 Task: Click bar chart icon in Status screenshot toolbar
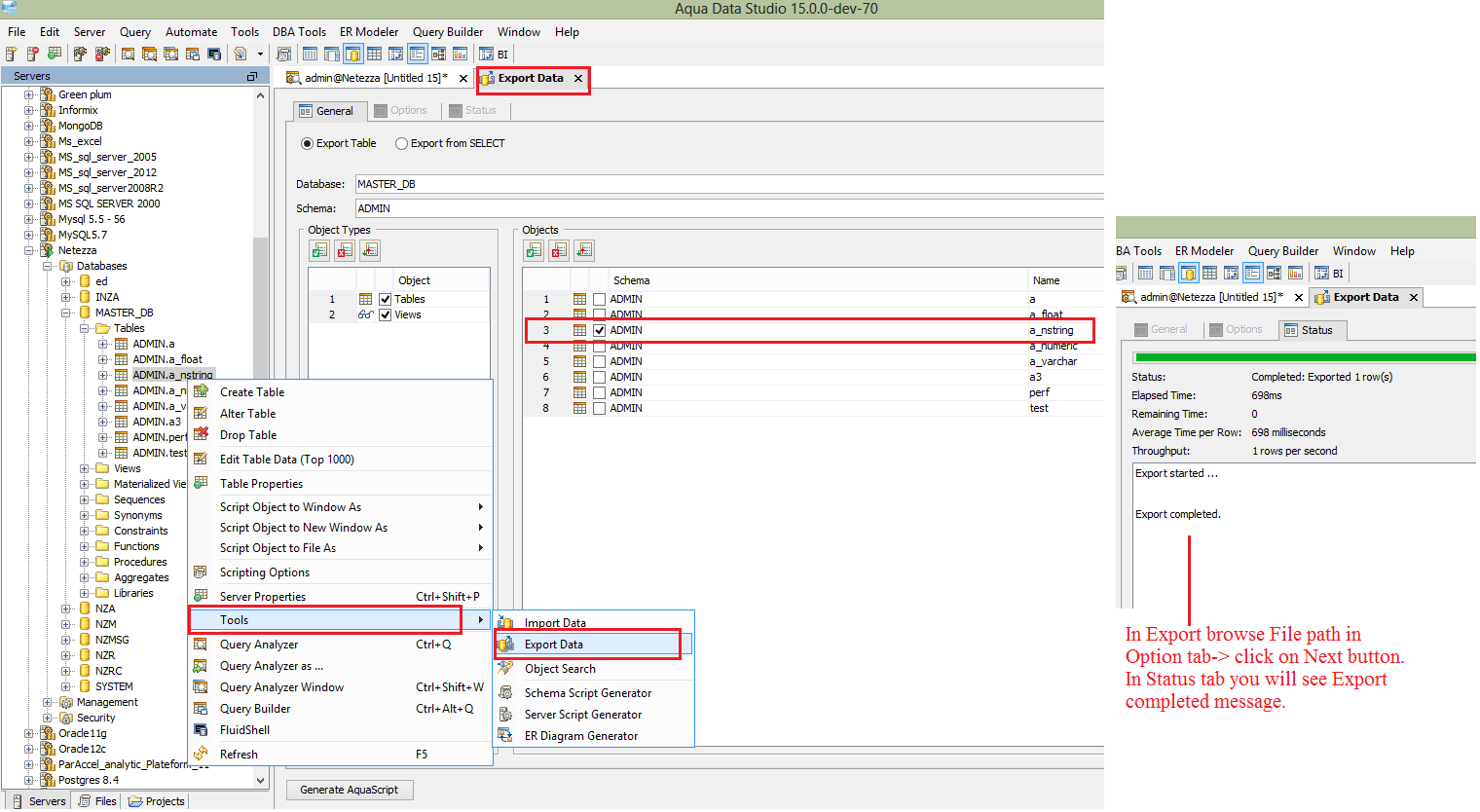point(1295,274)
